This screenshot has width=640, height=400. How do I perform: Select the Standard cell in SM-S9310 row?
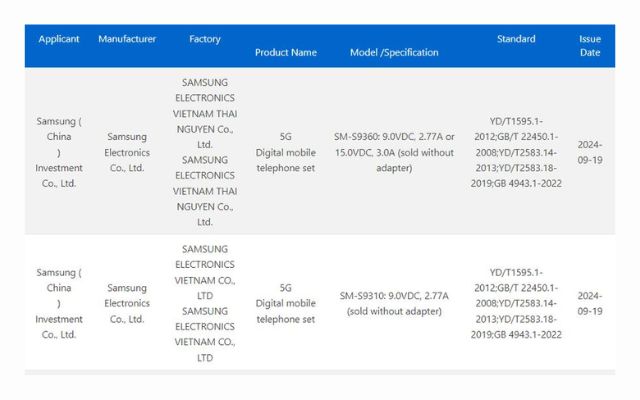516,303
